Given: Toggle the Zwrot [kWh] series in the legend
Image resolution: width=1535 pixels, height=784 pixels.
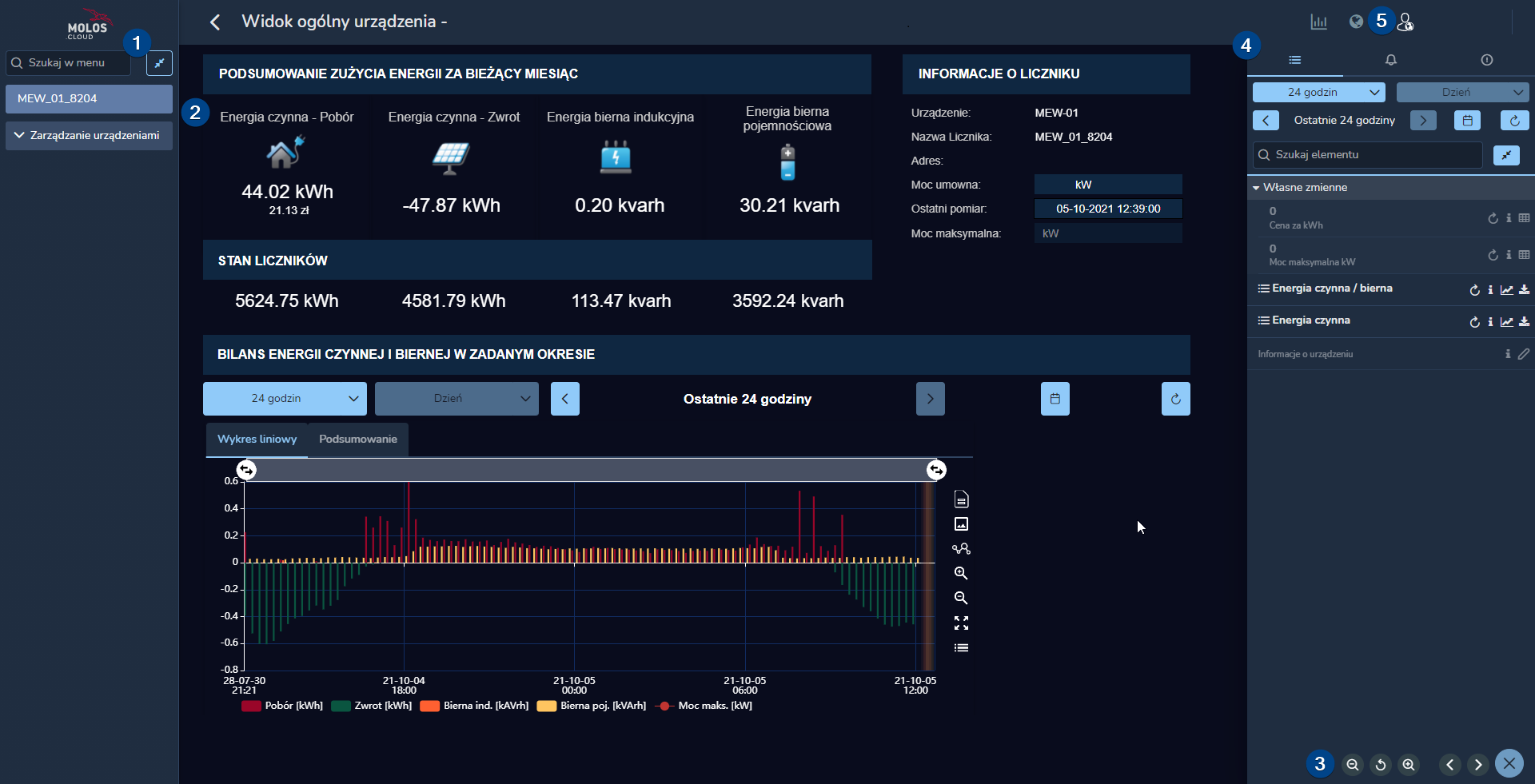Looking at the screenshot, I should pyautogui.click(x=372, y=706).
